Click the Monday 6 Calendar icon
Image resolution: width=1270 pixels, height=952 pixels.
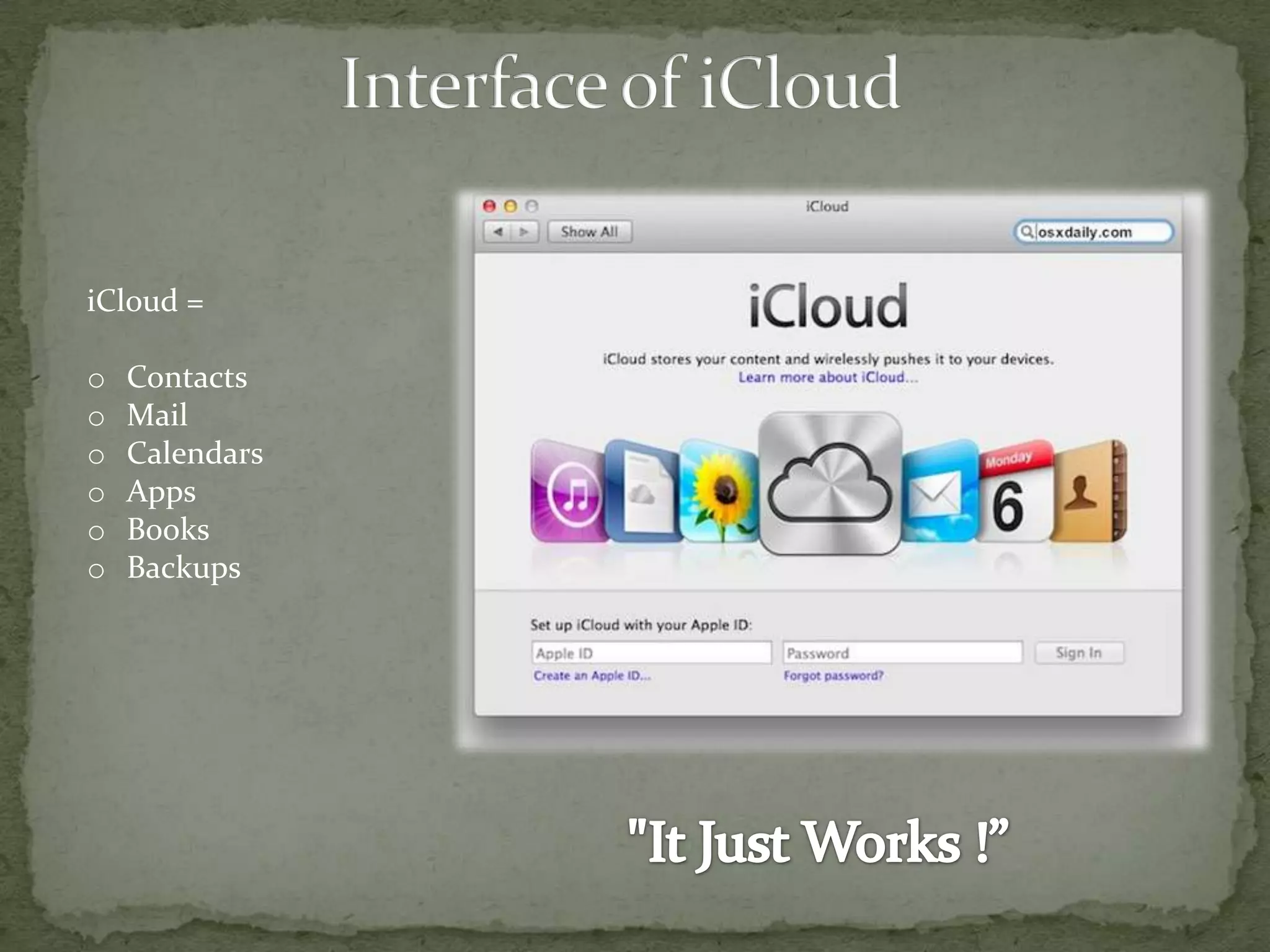coord(1015,491)
